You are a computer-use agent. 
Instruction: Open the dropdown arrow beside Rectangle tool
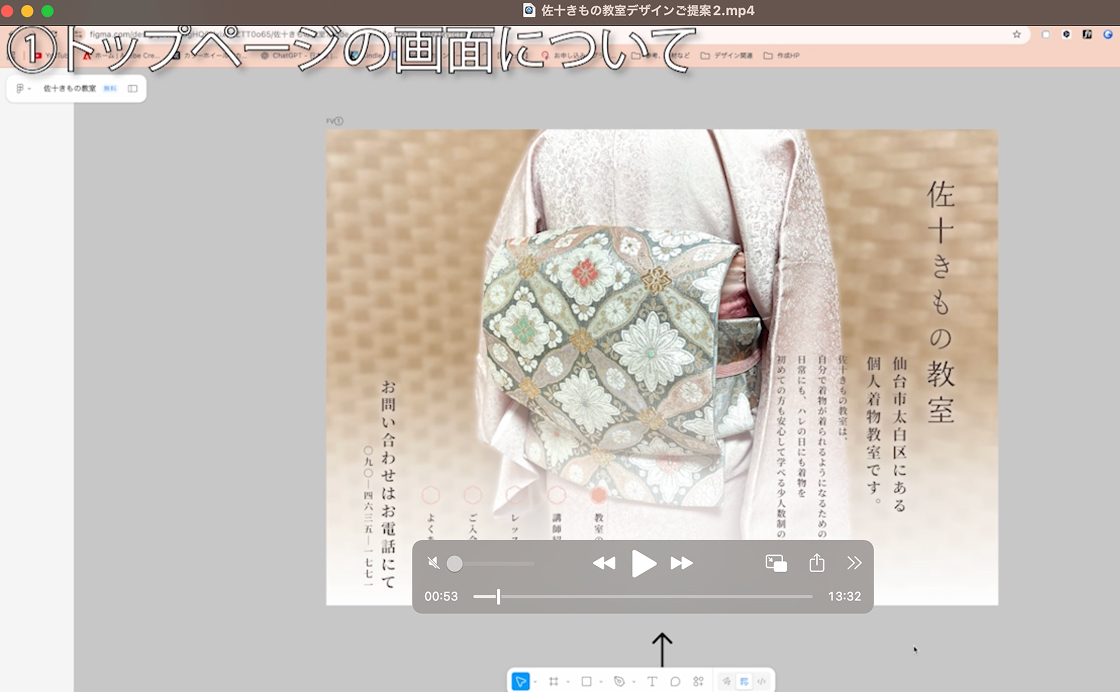(x=601, y=682)
